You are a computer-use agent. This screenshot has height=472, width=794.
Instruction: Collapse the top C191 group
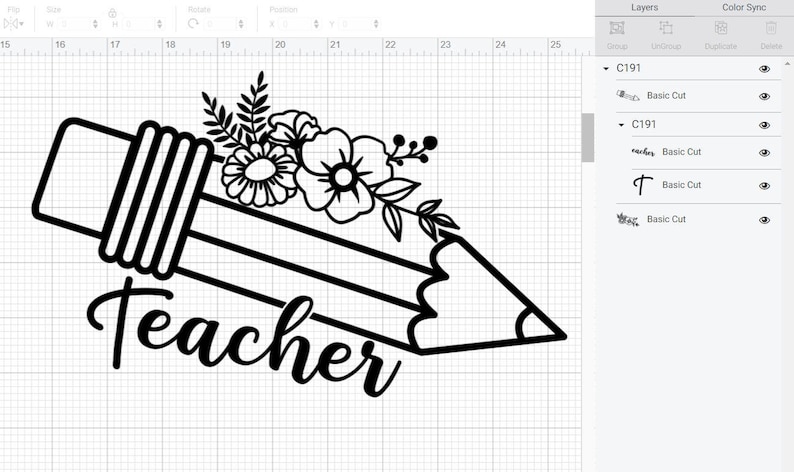(x=606, y=68)
